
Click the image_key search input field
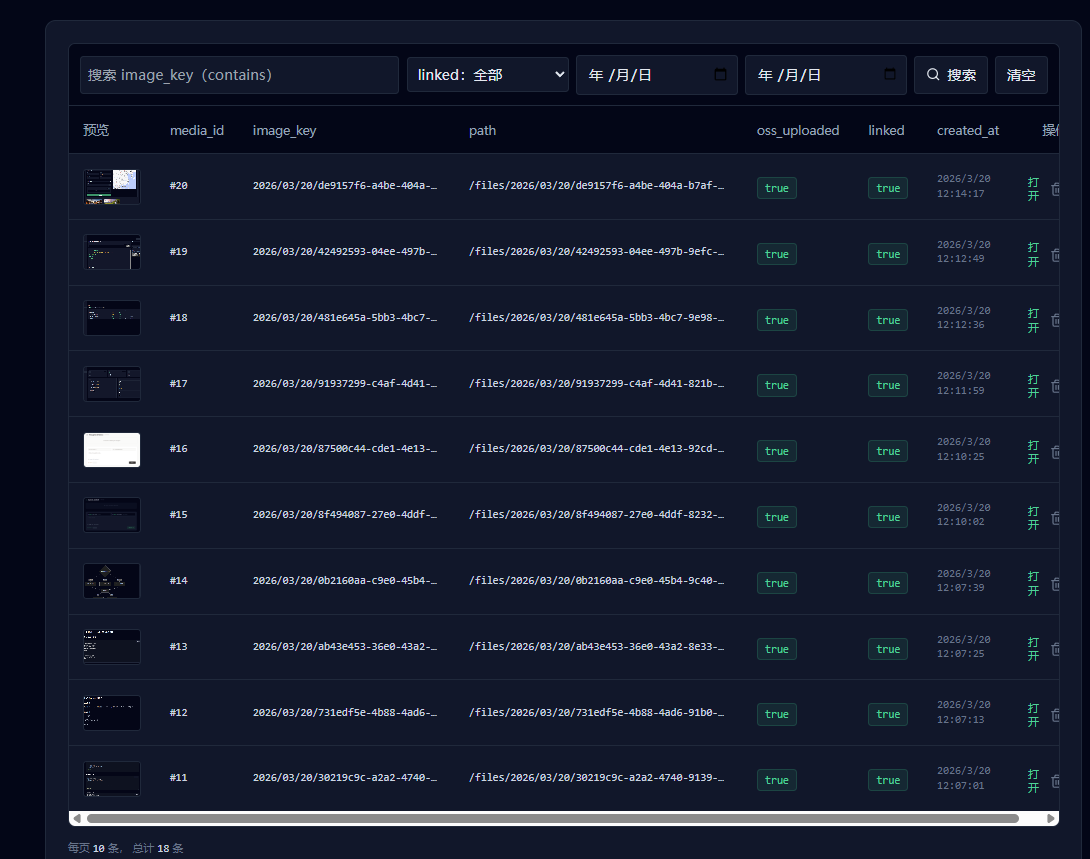point(239,75)
